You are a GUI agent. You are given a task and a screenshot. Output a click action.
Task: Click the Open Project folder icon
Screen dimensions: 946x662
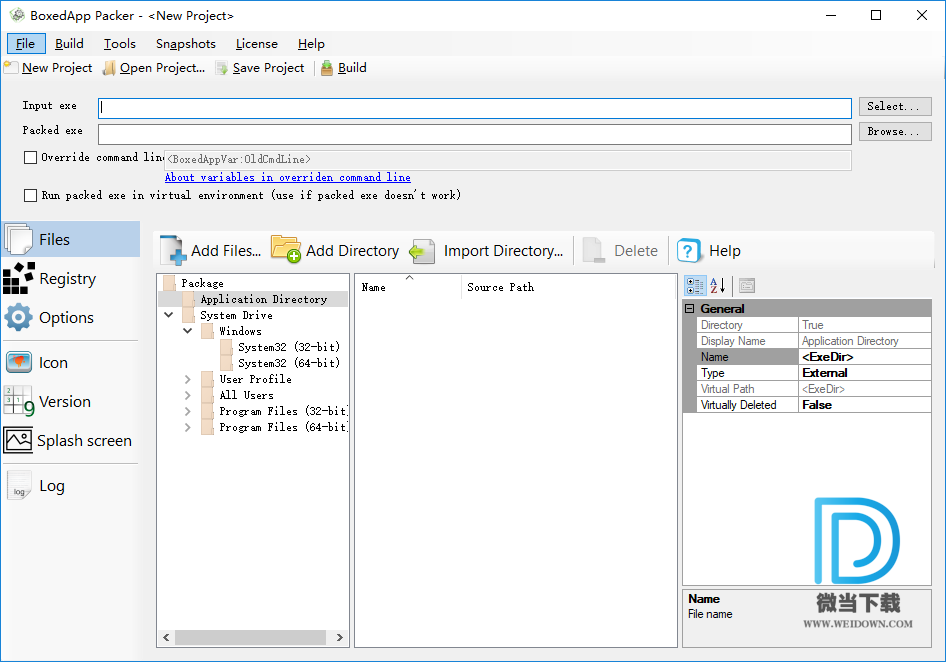(x=109, y=68)
